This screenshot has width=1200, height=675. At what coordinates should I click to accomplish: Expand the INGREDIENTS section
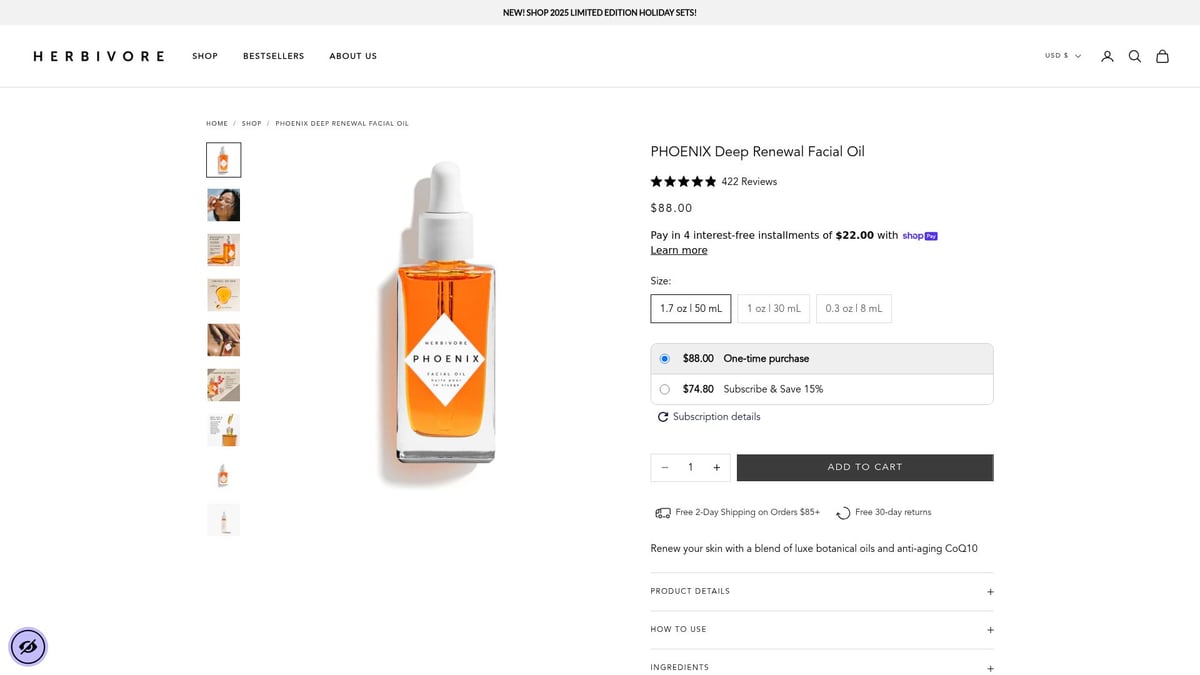(x=821, y=667)
